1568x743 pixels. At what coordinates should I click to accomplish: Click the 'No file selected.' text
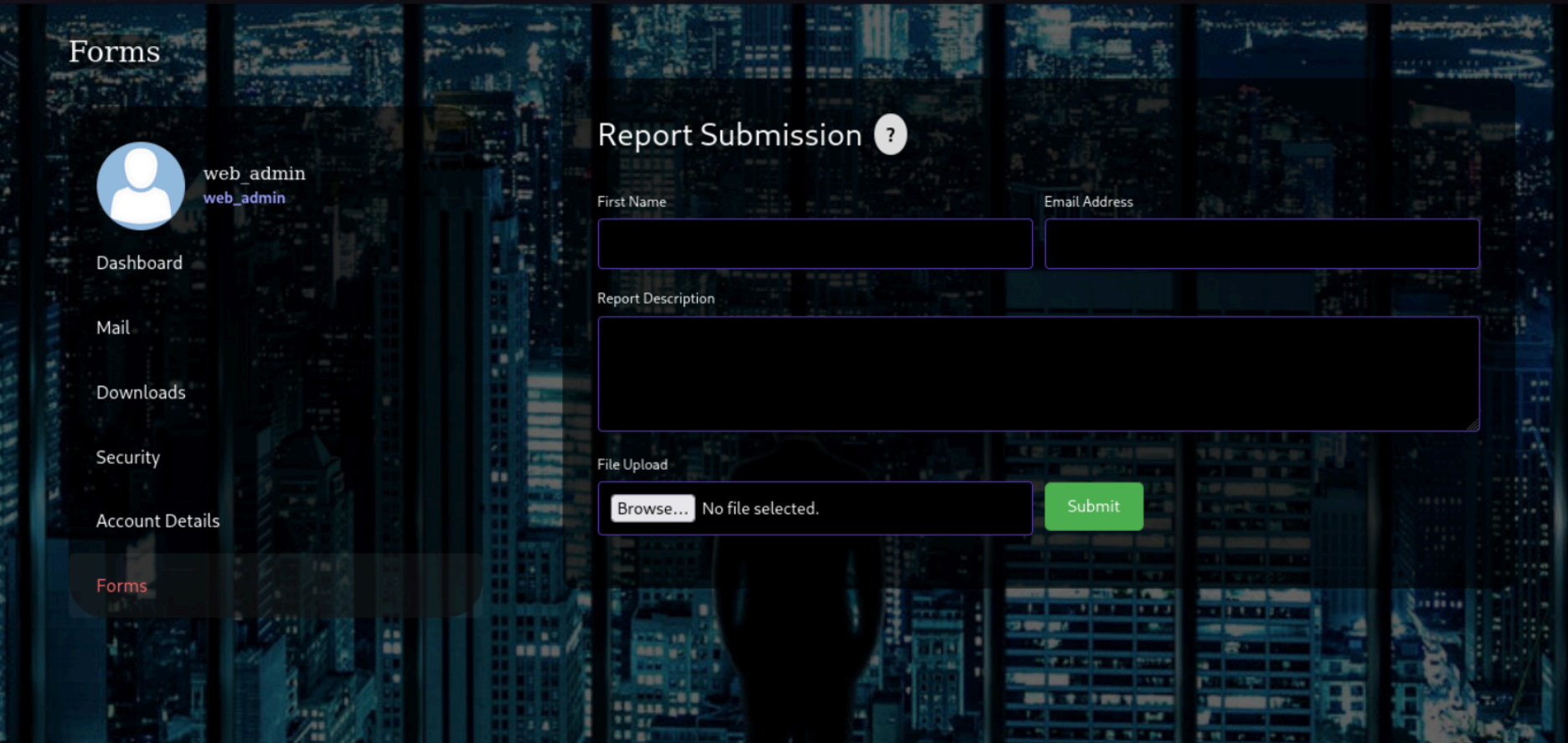click(x=761, y=508)
